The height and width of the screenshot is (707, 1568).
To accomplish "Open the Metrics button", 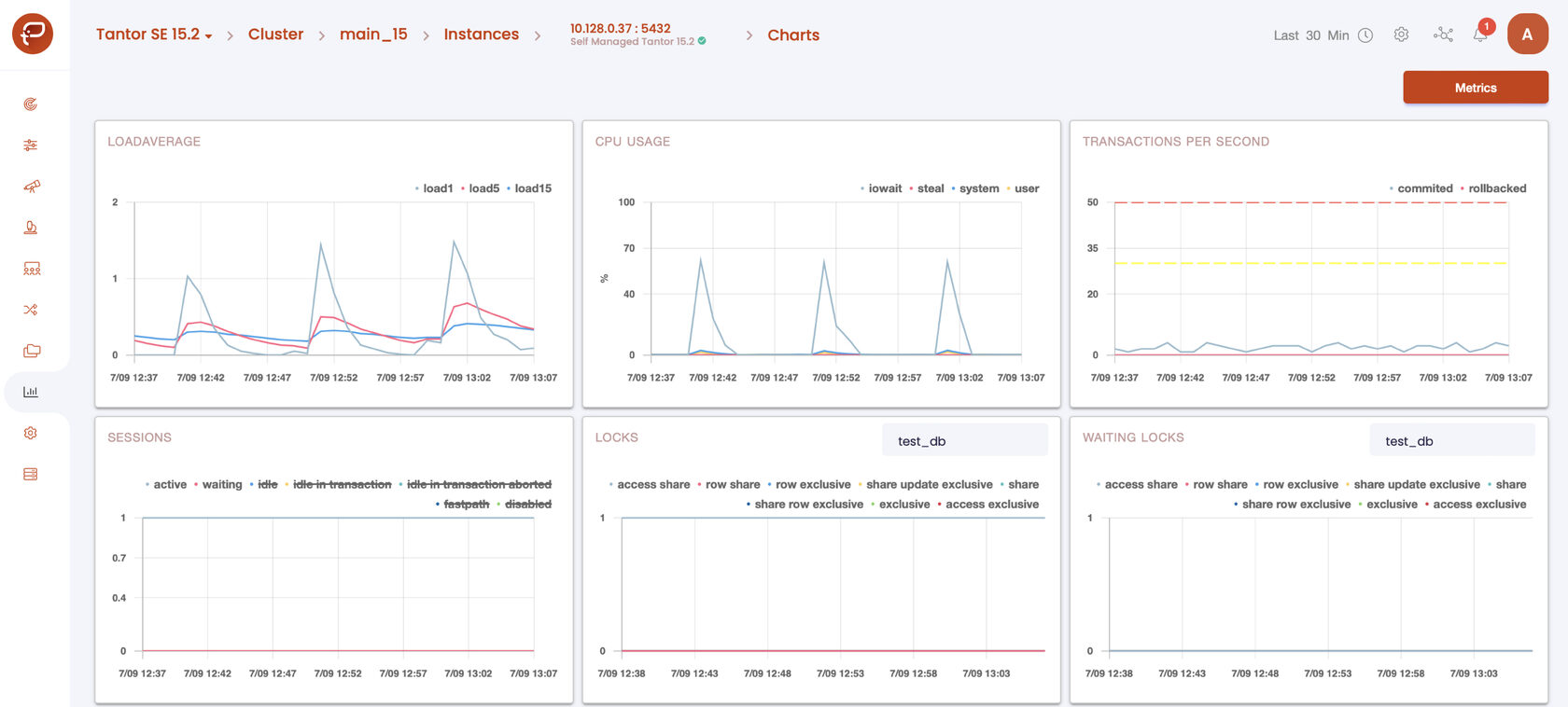I will (1476, 88).
